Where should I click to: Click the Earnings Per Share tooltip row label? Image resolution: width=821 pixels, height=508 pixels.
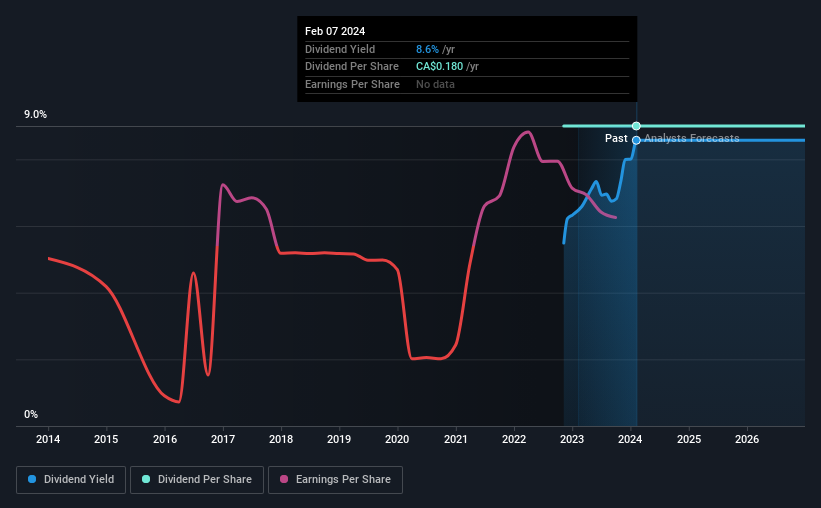(x=352, y=84)
